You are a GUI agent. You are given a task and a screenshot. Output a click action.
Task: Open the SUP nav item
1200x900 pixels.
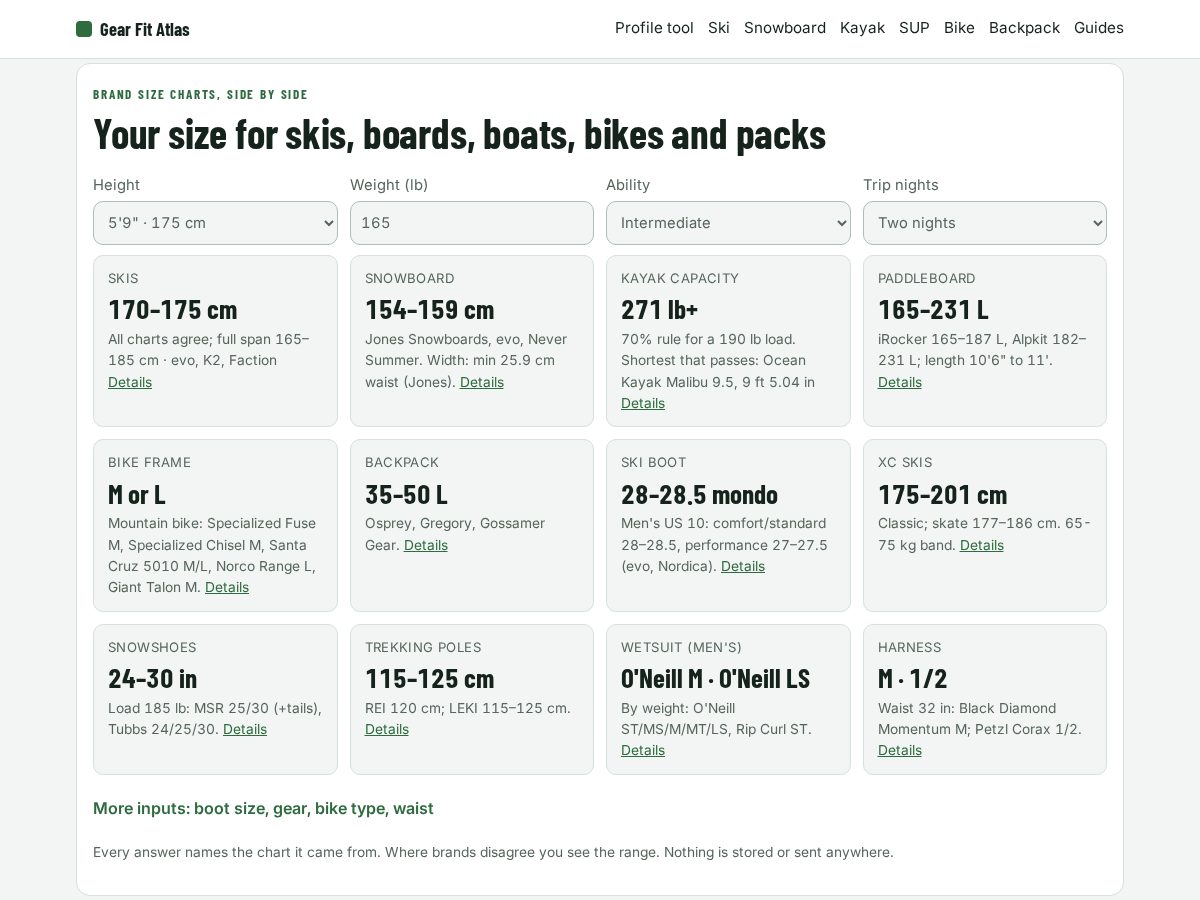click(x=914, y=28)
